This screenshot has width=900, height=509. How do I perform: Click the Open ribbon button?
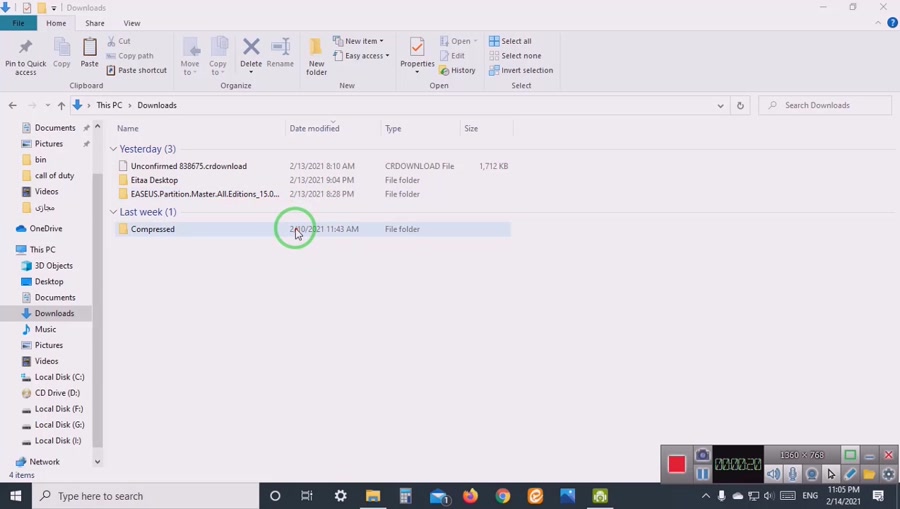[x=458, y=41]
